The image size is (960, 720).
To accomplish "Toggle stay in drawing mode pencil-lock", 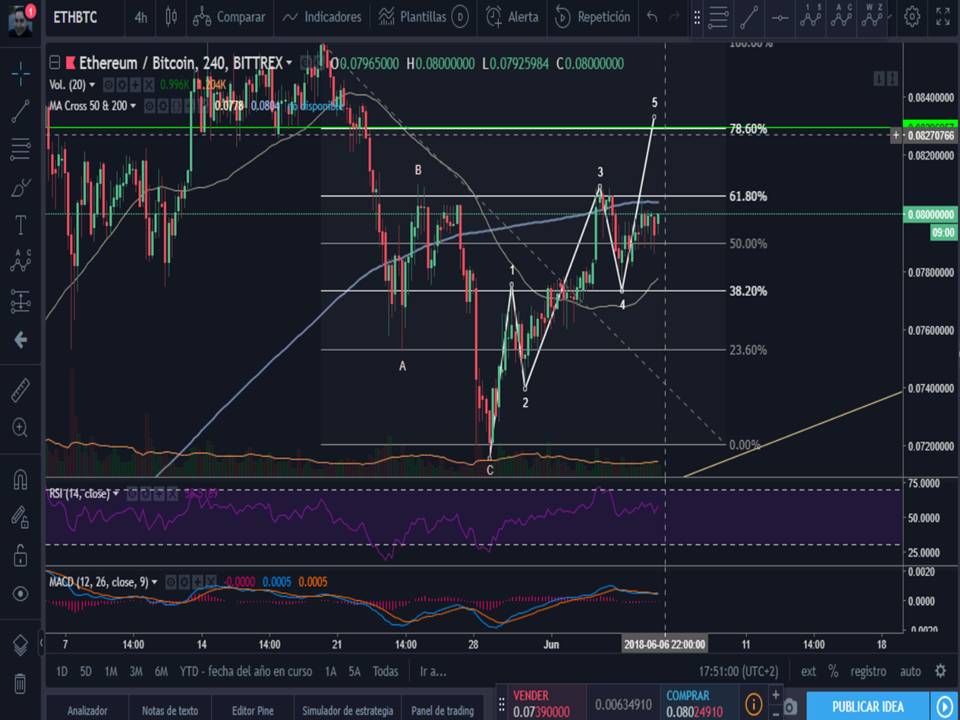I will 20,517.
